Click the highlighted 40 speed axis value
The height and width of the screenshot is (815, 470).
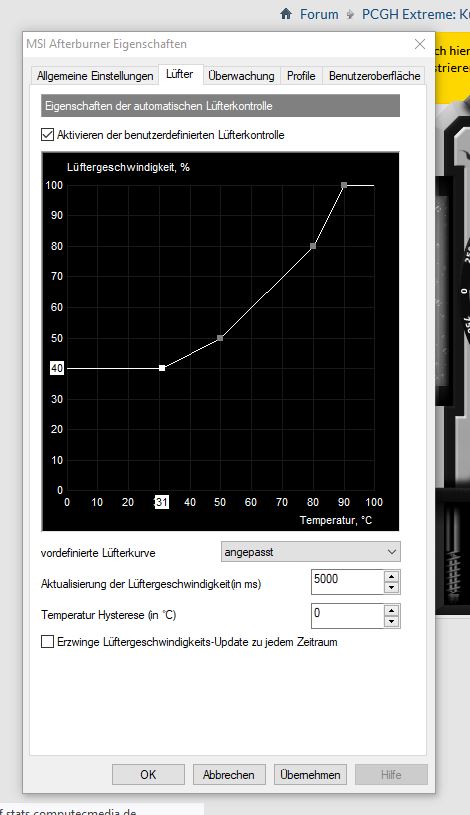point(57,368)
